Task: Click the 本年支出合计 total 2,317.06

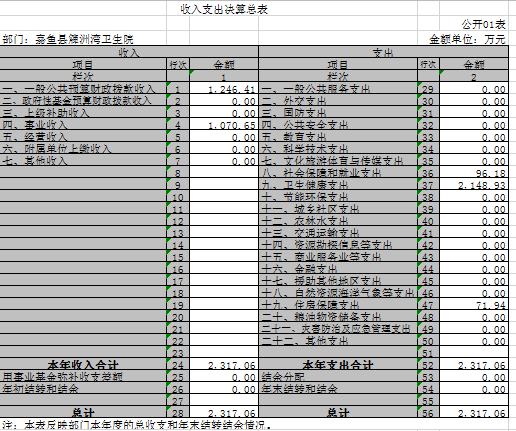Action: click(x=474, y=364)
